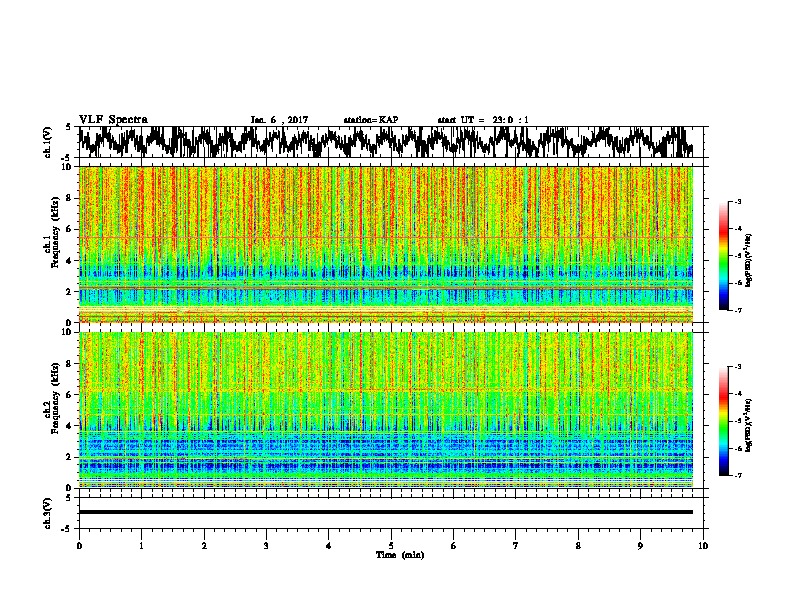The height and width of the screenshot is (612, 792).
Task: Click the ch.1 spectrogram panel
Action: pos(386,244)
